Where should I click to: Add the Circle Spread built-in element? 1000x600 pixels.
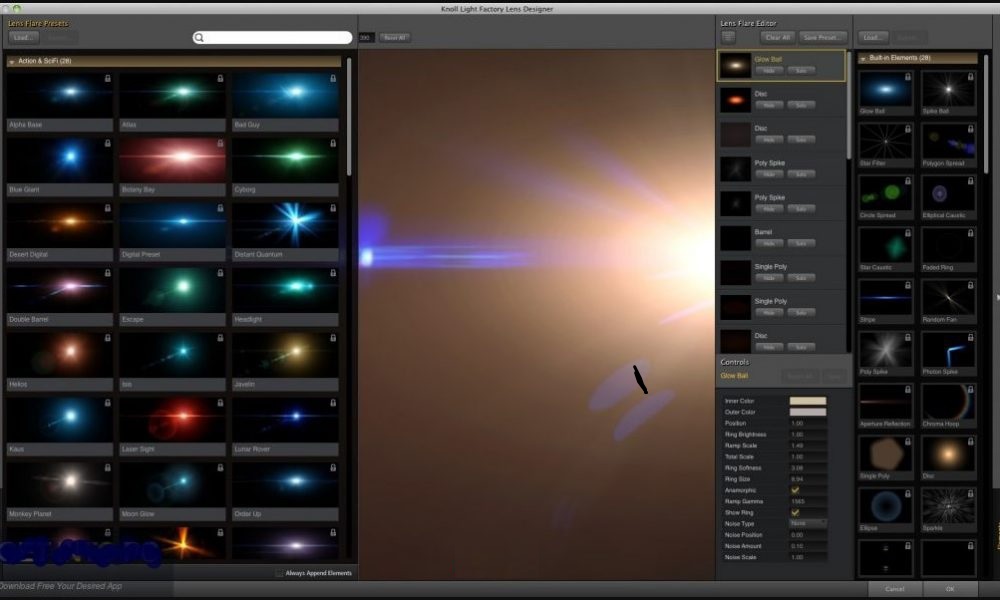coord(885,193)
